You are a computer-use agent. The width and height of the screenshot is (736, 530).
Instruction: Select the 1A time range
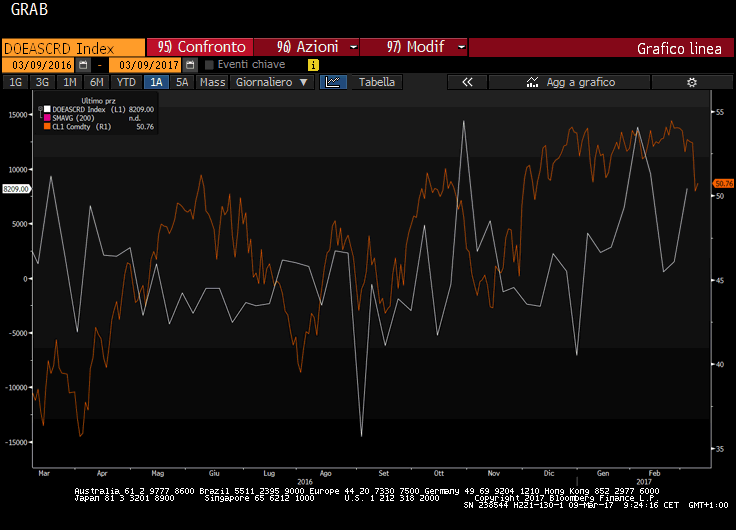pos(157,82)
